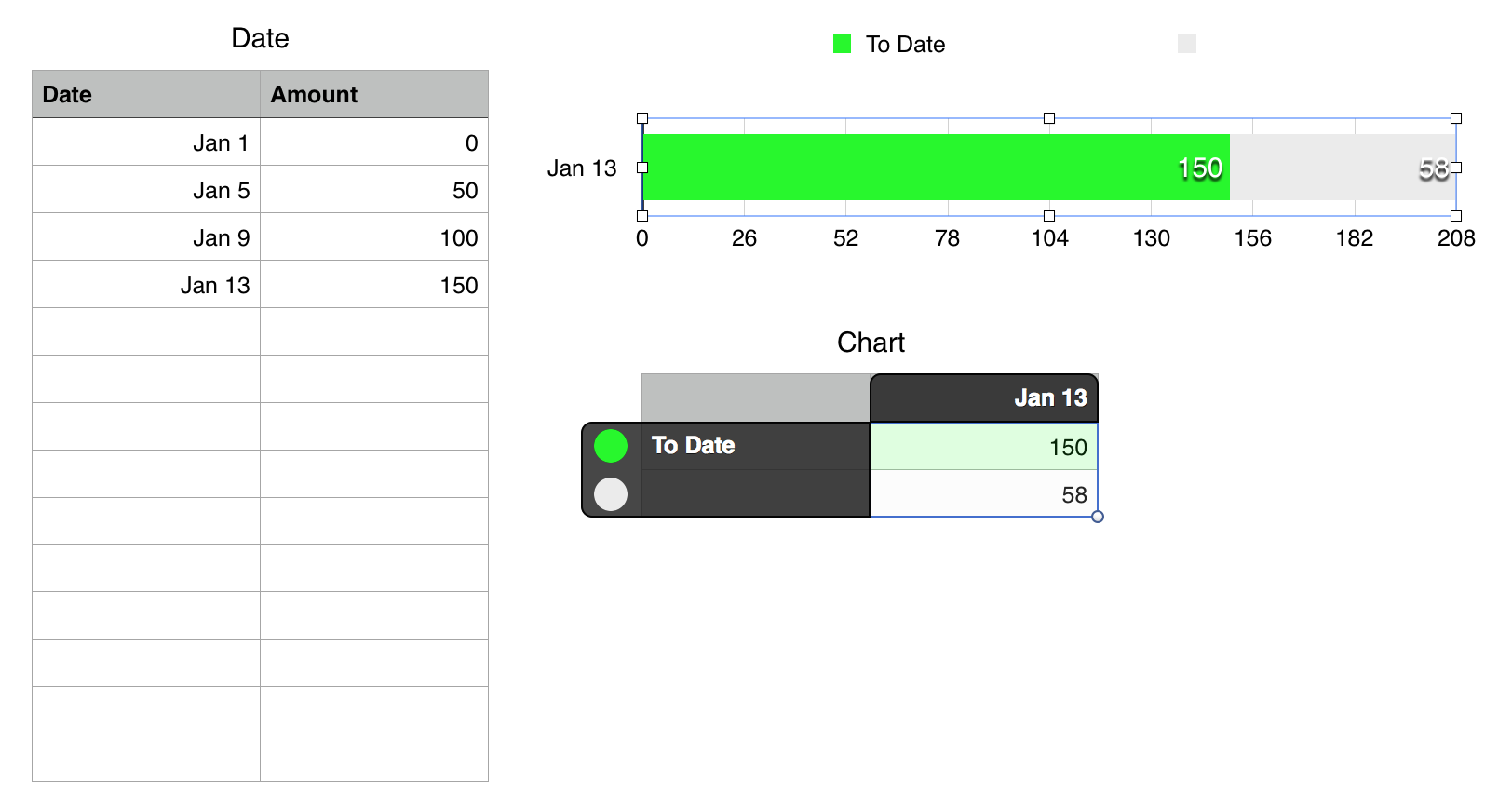Click the bar chart's top-left selection handle
Viewport: 1512px width, 808px height.
[x=642, y=118]
